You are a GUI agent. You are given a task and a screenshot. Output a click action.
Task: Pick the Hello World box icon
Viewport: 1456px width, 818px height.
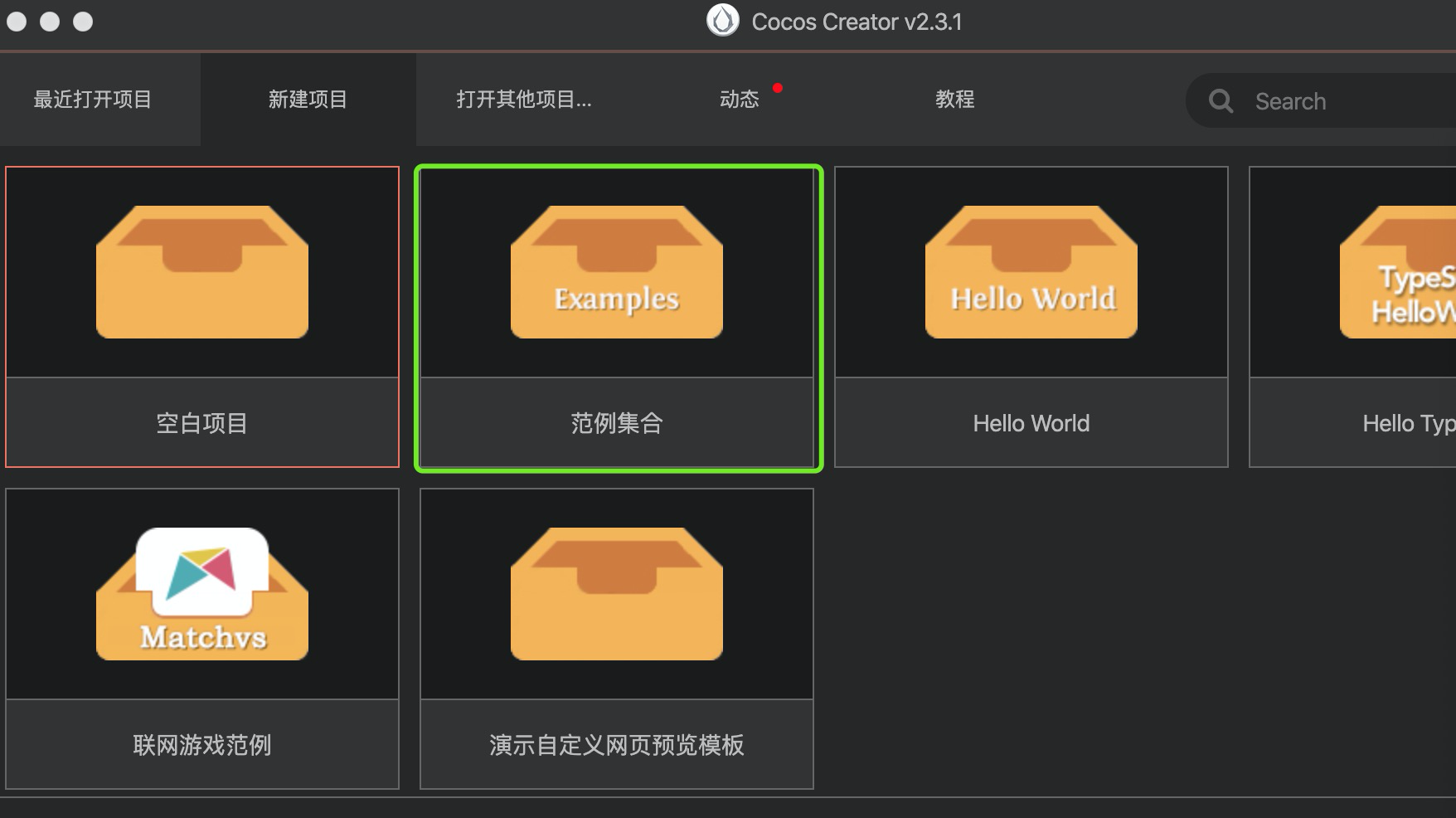click(x=1031, y=272)
